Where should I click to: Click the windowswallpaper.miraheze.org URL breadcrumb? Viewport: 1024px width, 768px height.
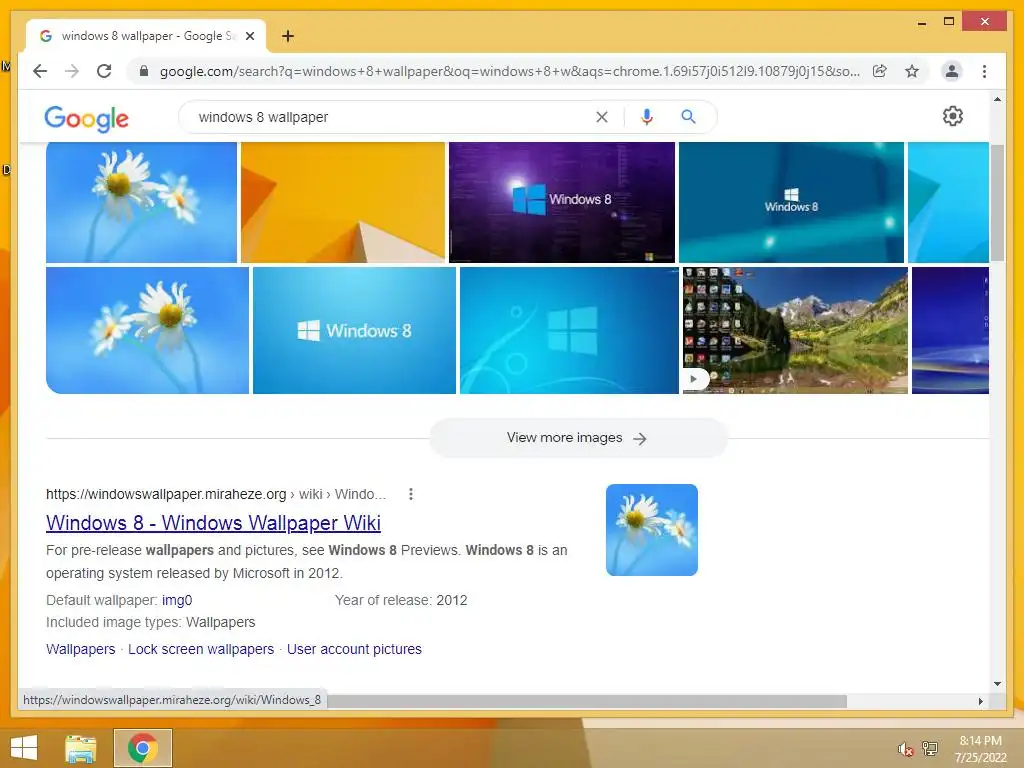216,494
